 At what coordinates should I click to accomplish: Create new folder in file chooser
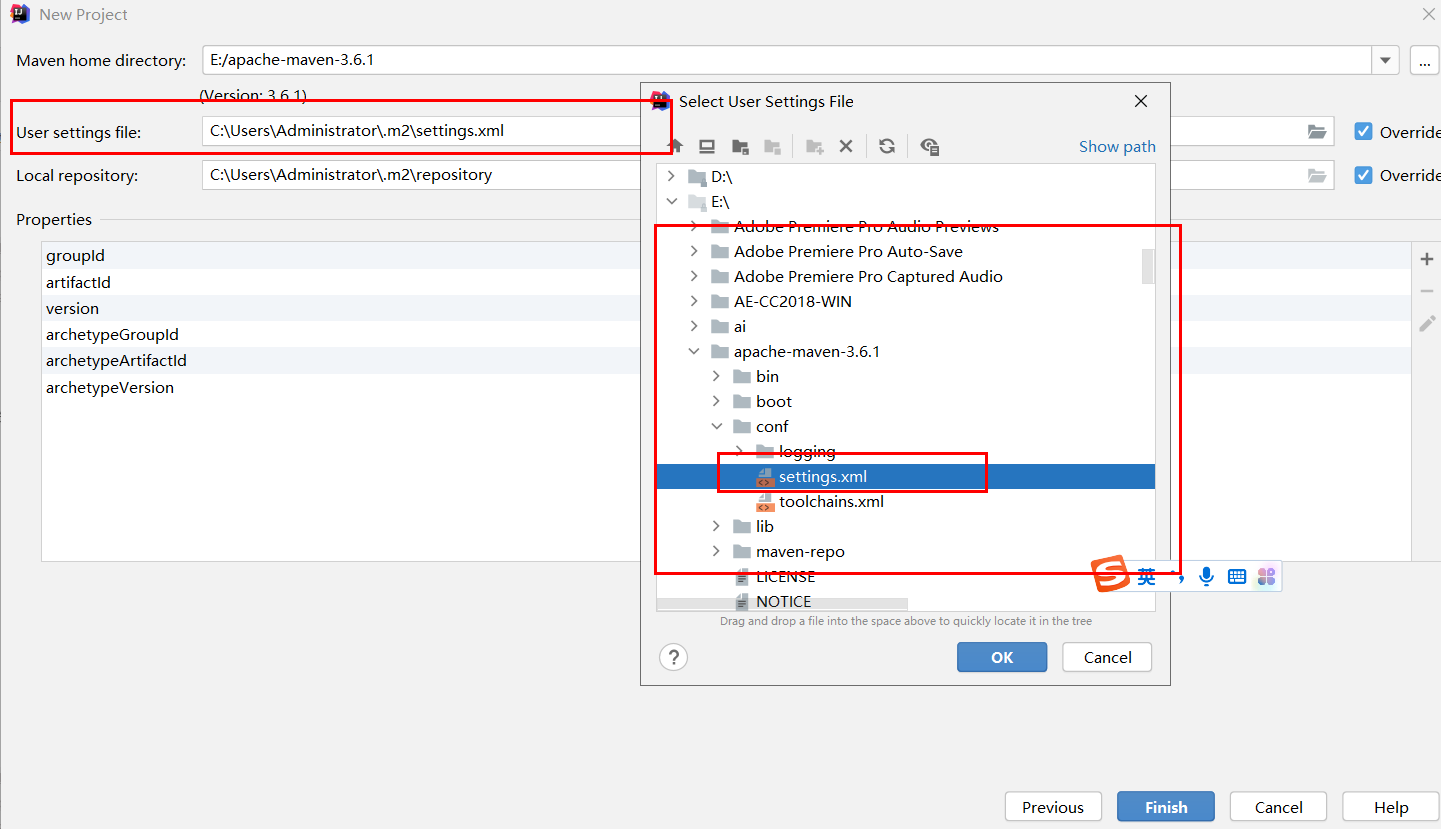coord(815,146)
